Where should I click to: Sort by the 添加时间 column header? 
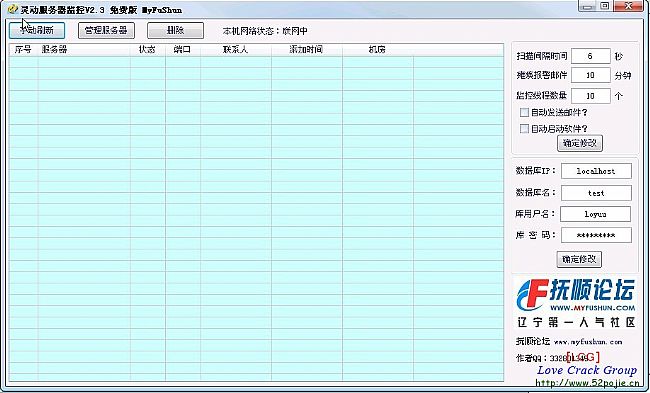pyautogui.click(x=307, y=50)
